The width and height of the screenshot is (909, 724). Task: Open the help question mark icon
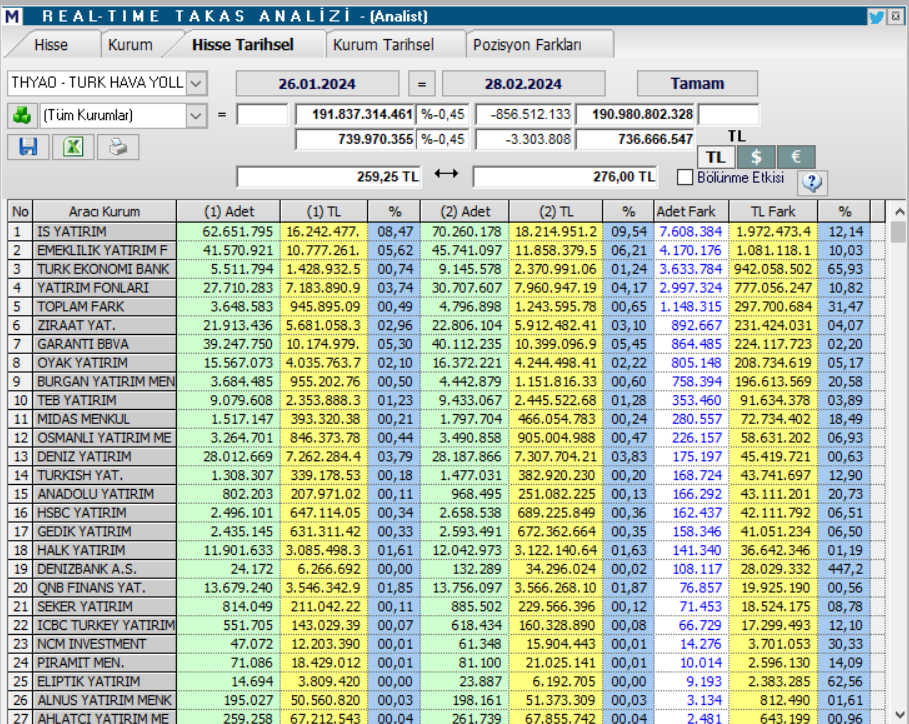click(x=812, y=182)
